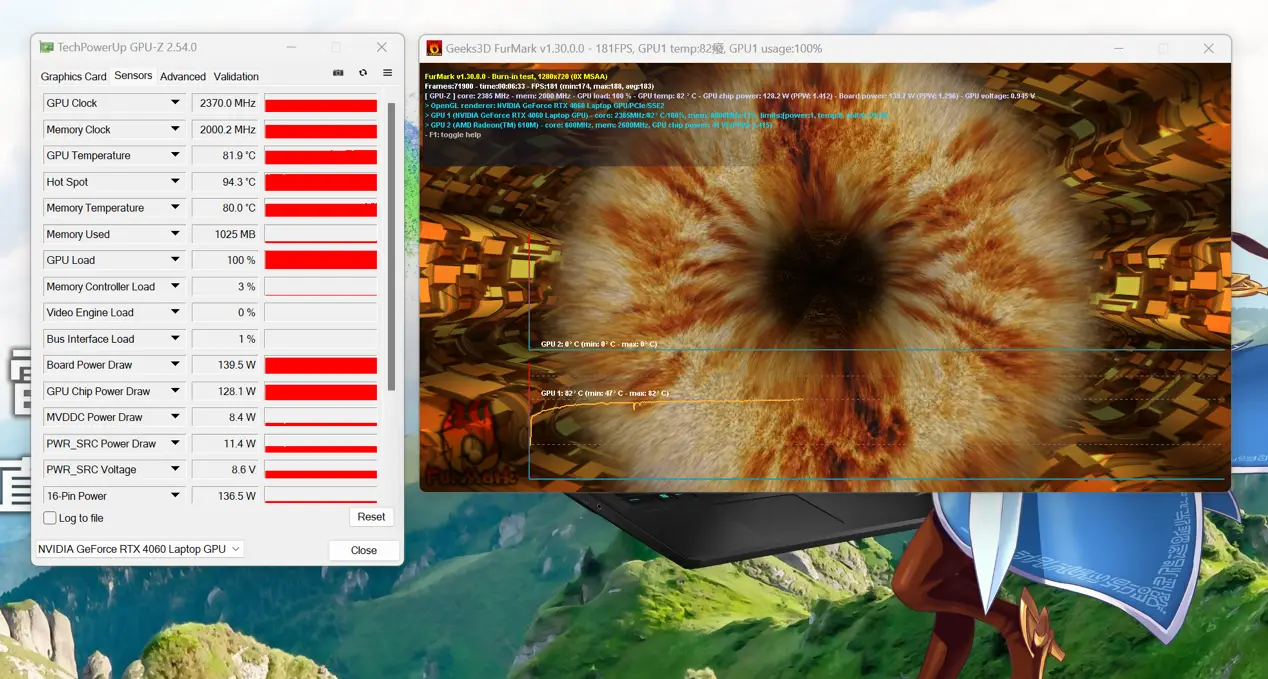1268x679 pixels.
Task: Open the Advanced tab
Action: (x=183, y=76)
